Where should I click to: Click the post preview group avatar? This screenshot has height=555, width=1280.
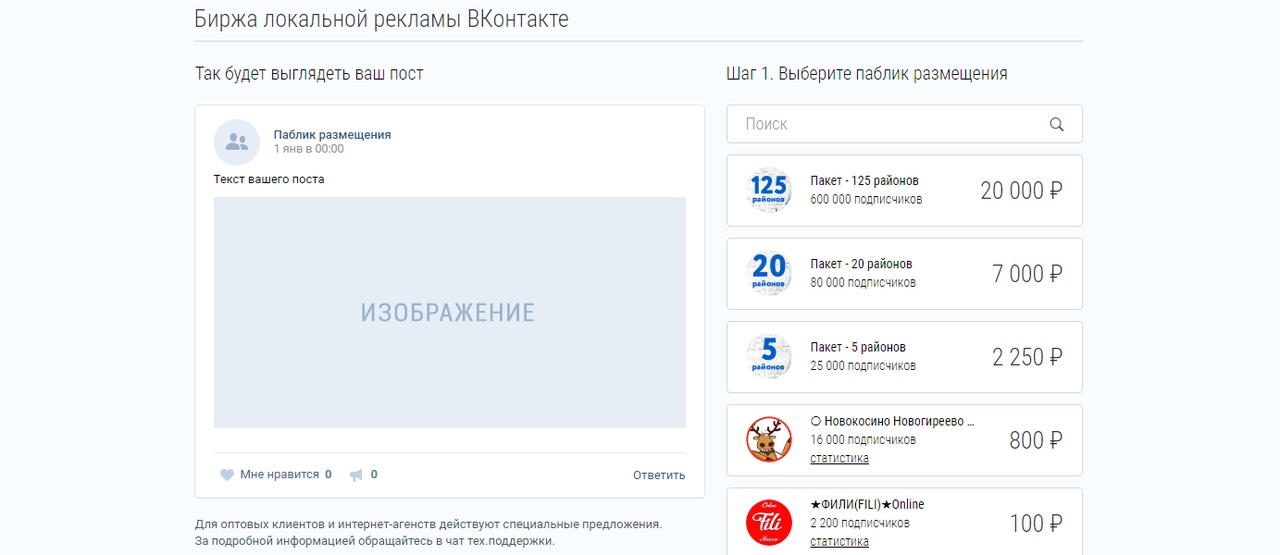[237, 142]
